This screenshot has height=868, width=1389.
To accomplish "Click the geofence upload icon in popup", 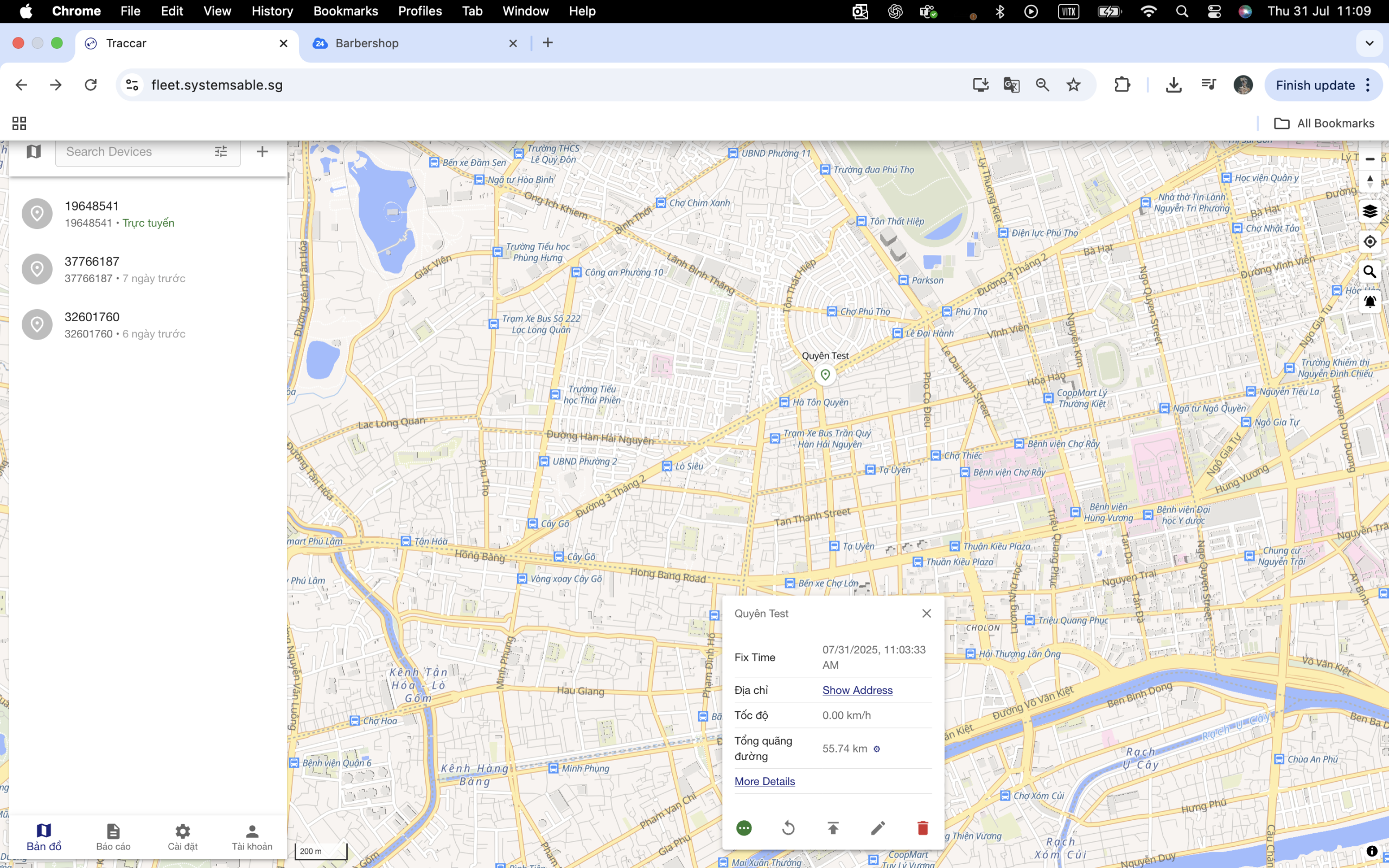I will pos(833,828).
